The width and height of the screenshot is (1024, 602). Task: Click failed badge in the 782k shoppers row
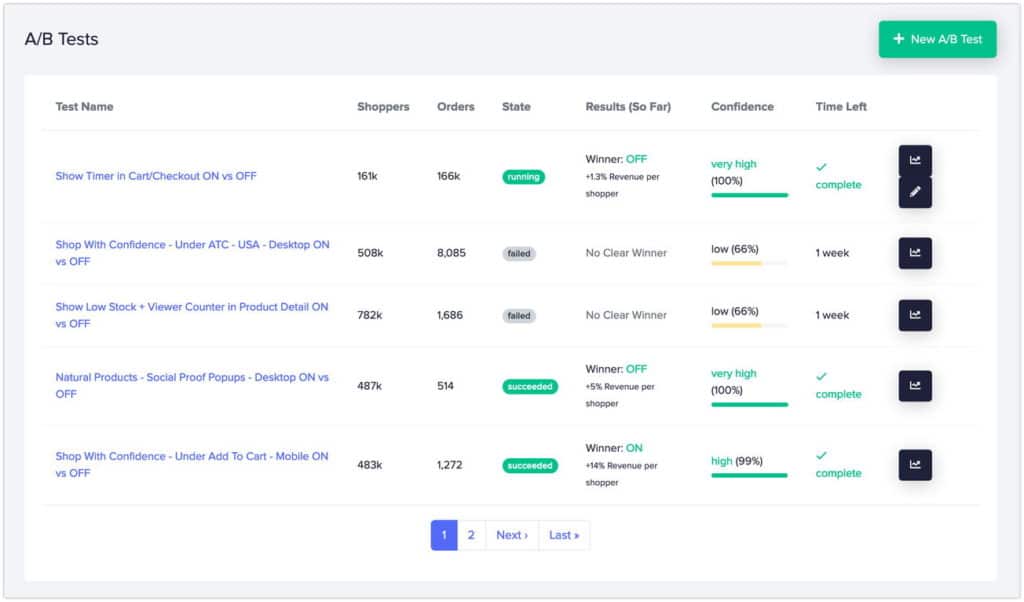[x=519, y=316]
